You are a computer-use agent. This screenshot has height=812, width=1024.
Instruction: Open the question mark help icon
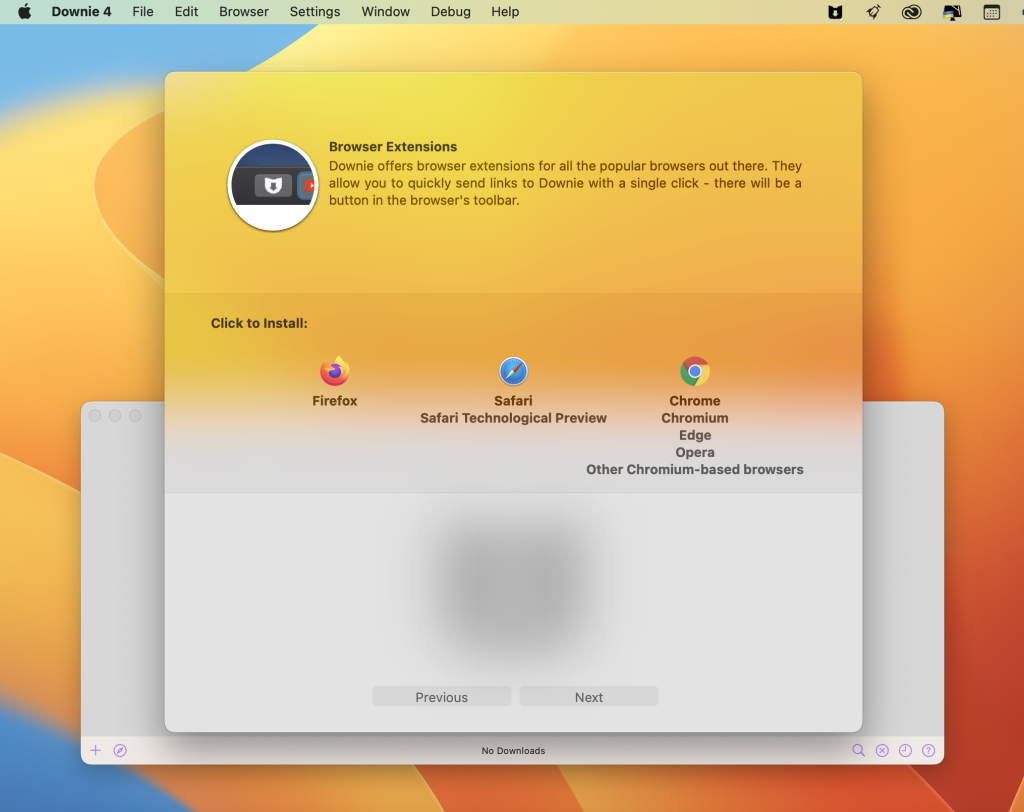pyautogui.click(x=929, y=750)
